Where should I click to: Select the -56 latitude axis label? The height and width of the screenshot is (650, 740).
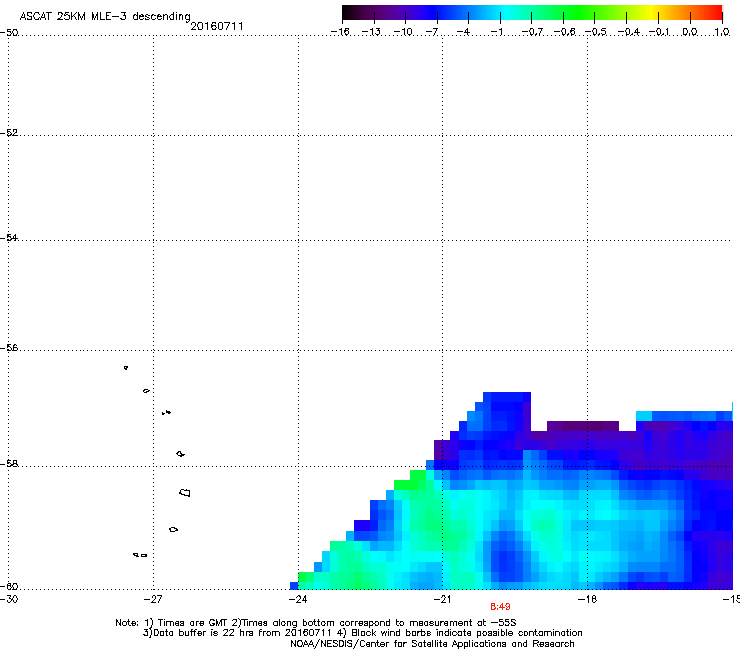click(x=9, y=347)
